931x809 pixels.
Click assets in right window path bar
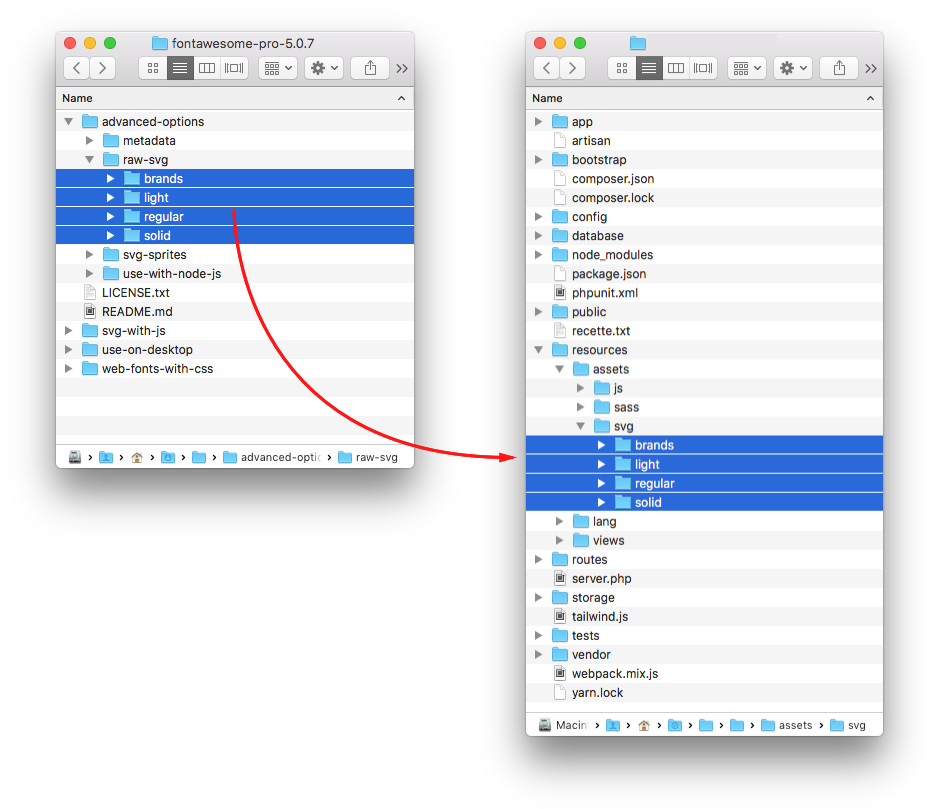(x=787, y=725)
